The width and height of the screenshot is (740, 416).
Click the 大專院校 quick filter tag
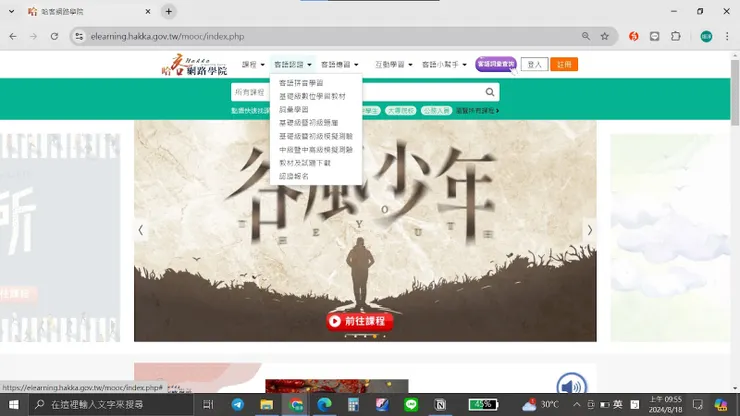point(401,110)
